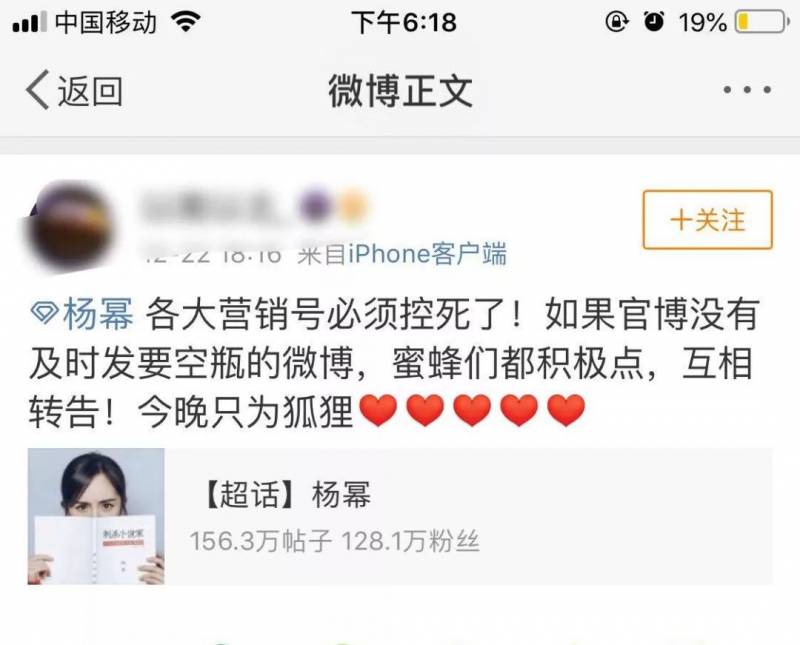This screenshot has height=645, width=800.
Task: Tap the first red heart emoji
Action: pyautogui.click(x=378, y=410)
